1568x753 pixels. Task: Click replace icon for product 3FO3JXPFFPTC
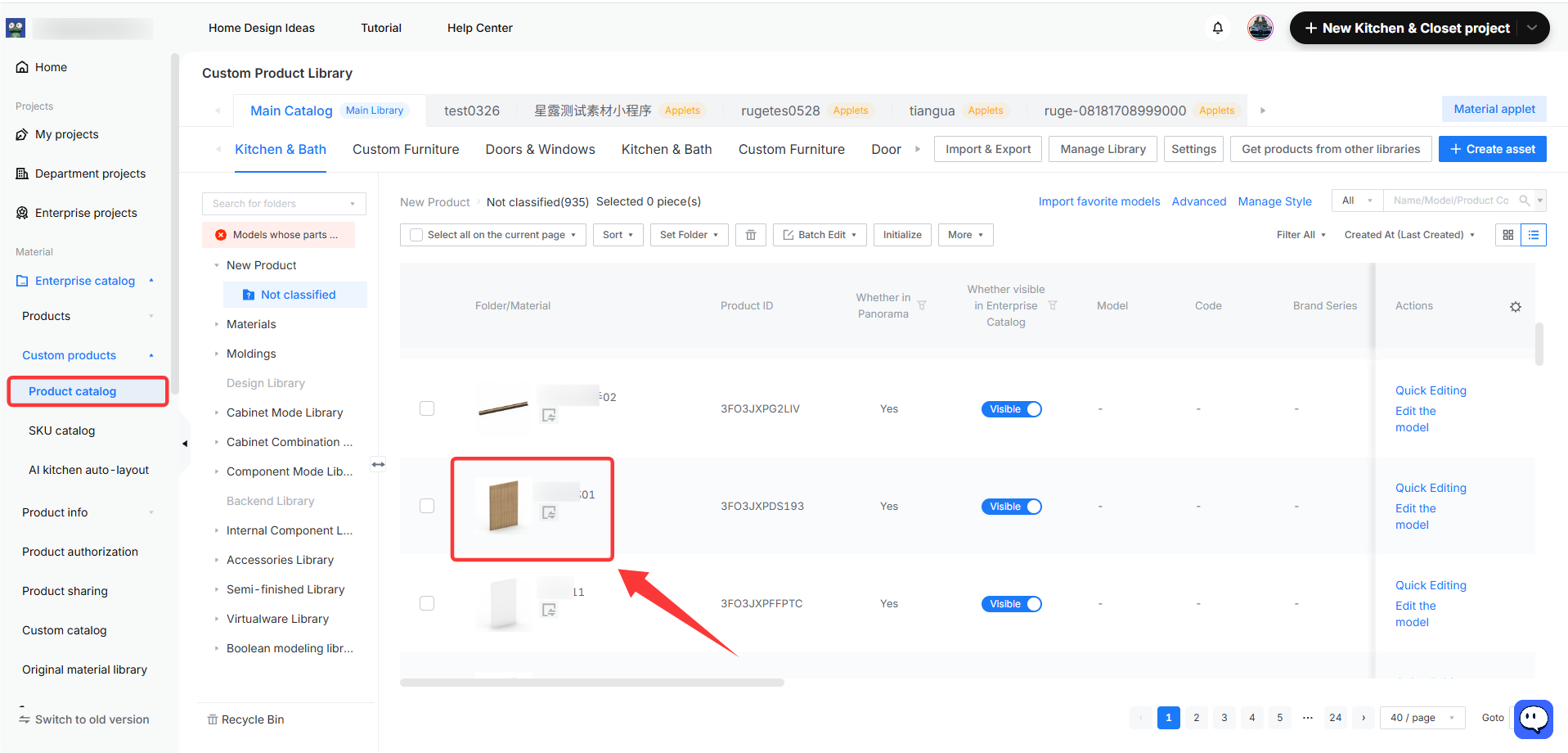pos(549,610)
